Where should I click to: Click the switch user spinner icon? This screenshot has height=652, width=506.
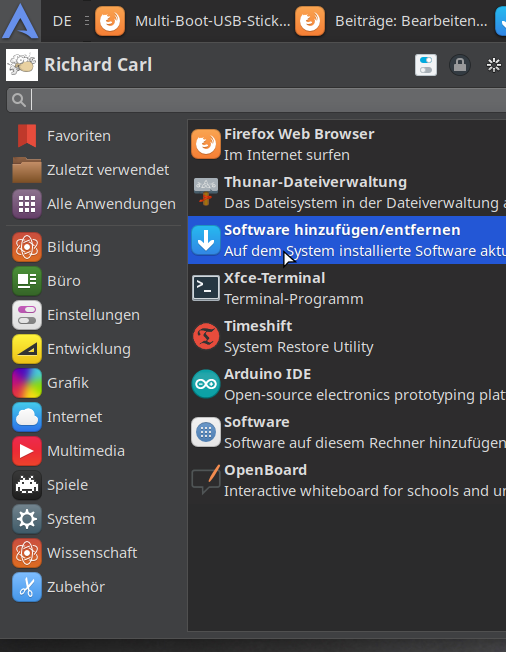click(x=494, y=65)
